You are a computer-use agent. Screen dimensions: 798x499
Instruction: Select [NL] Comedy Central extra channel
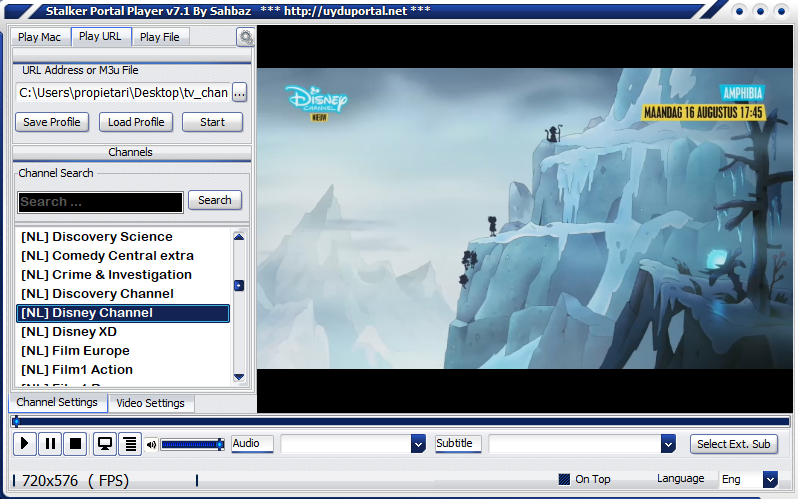pos(123,256)
